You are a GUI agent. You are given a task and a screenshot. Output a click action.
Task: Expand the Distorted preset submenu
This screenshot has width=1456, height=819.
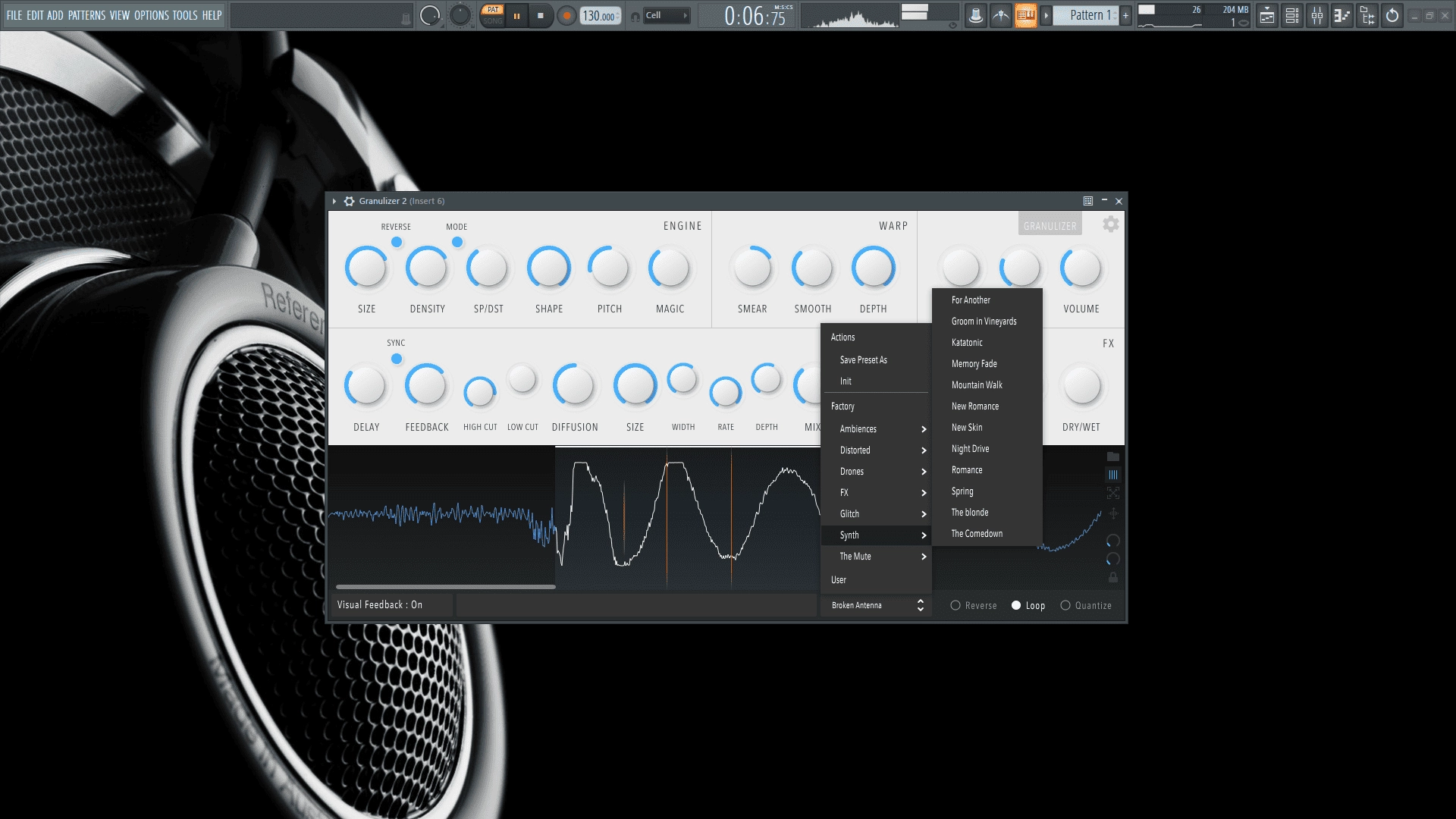pos(876,450)
